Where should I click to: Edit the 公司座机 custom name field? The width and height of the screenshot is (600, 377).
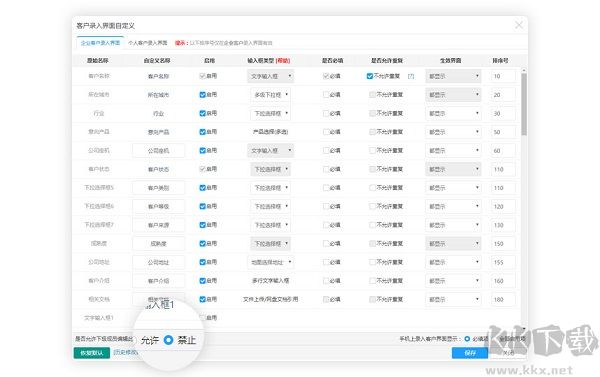click(x=158, y=150)
